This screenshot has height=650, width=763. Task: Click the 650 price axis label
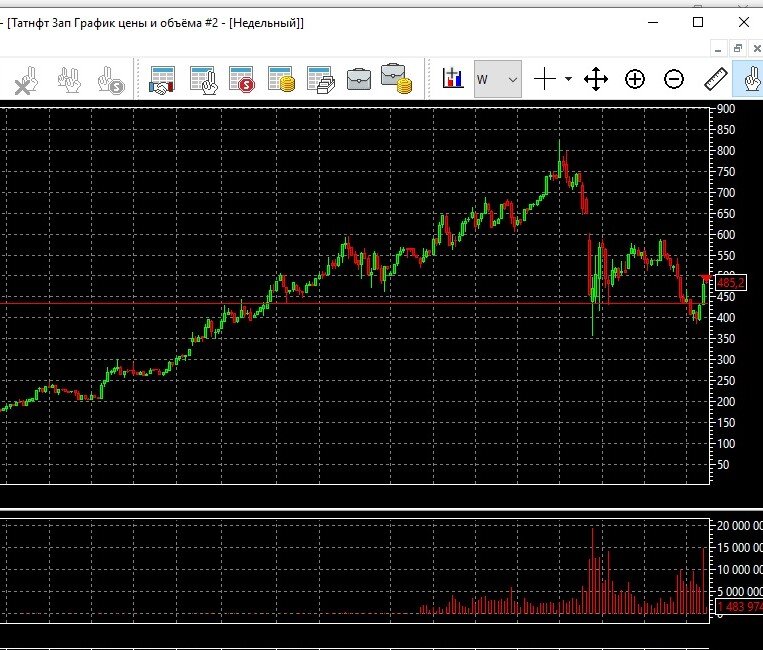pyautogui.click(x=726, y=214)
